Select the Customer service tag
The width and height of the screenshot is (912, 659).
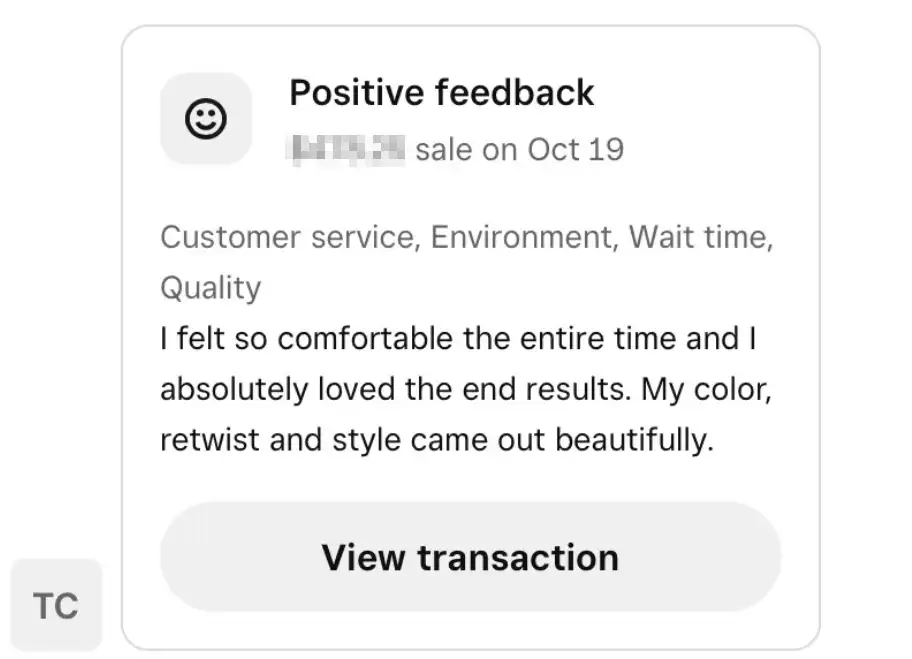(x=286, y=237)
